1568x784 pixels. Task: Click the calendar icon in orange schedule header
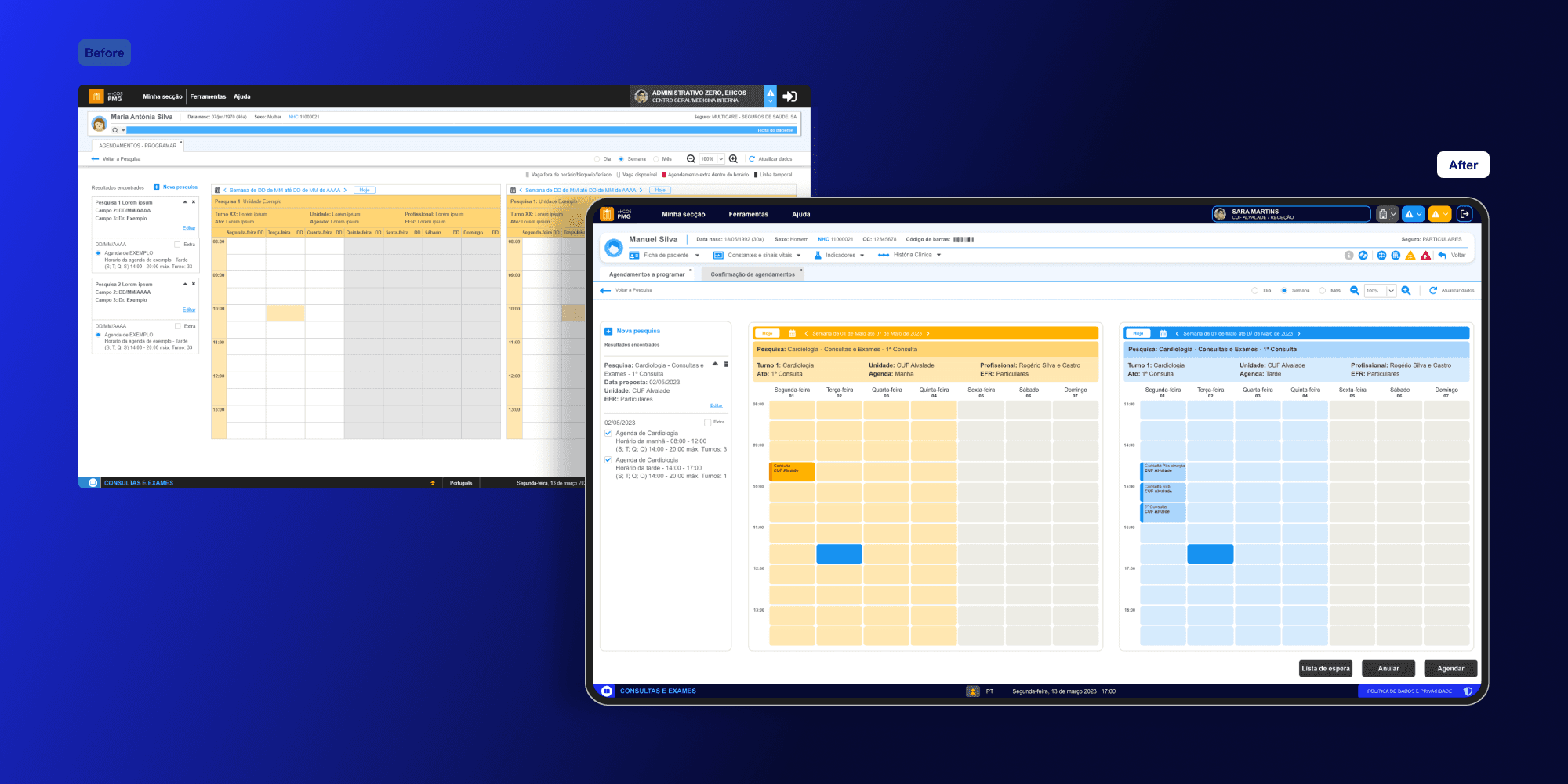click(792, 333)
